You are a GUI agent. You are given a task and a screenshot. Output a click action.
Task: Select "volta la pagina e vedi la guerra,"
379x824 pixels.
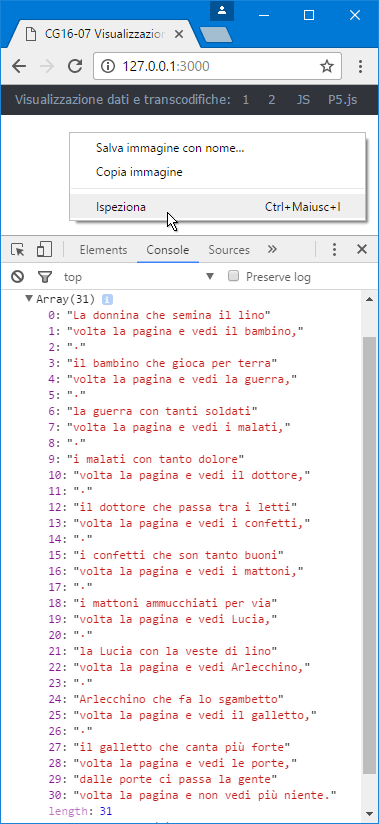(x=182, y=379)
